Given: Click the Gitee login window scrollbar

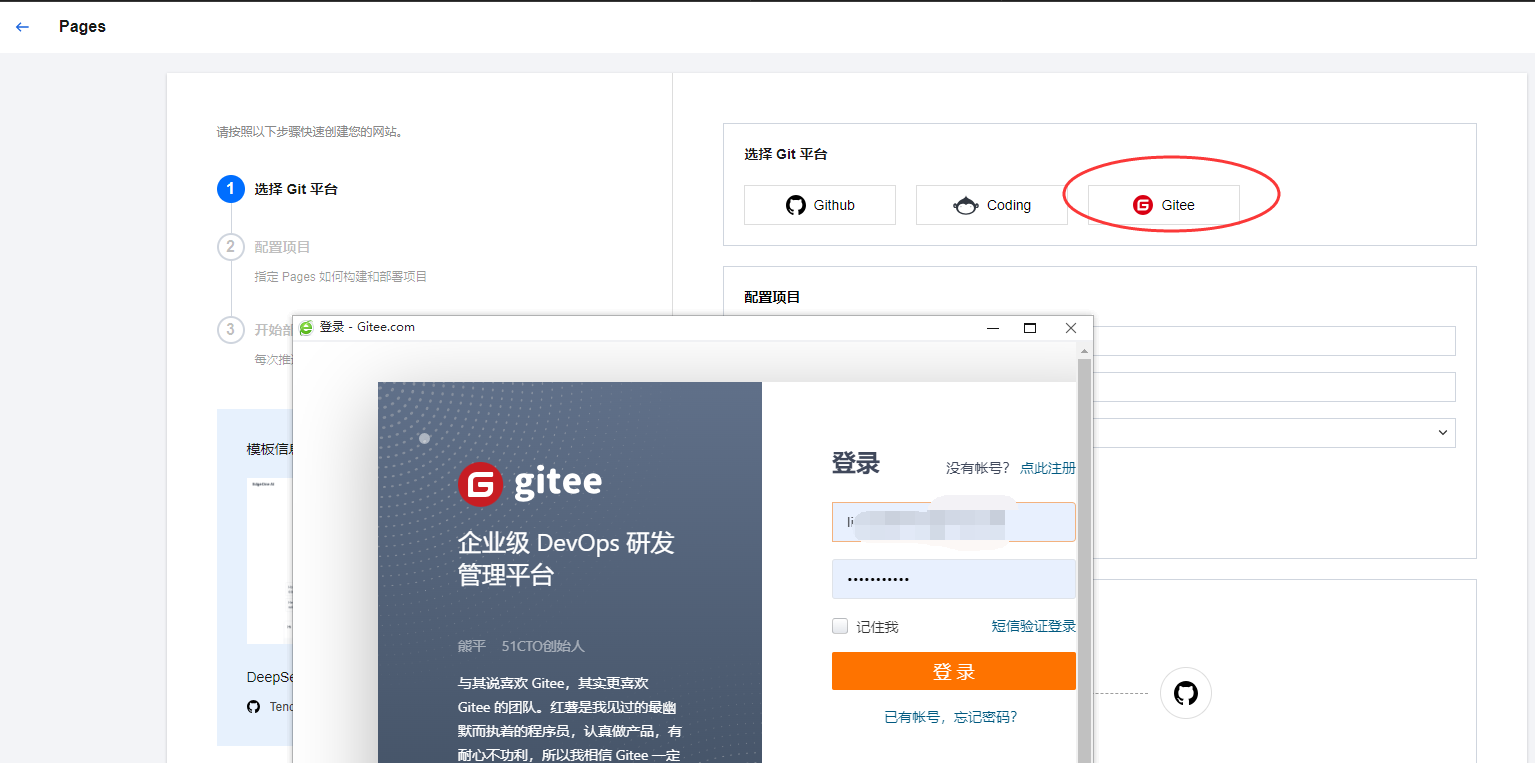Looking at the screenshot, I should pyautogui.click(x=1084, y=560).
